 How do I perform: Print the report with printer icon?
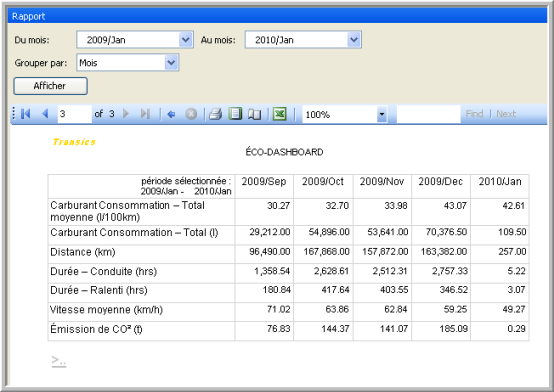coord(215,114)
